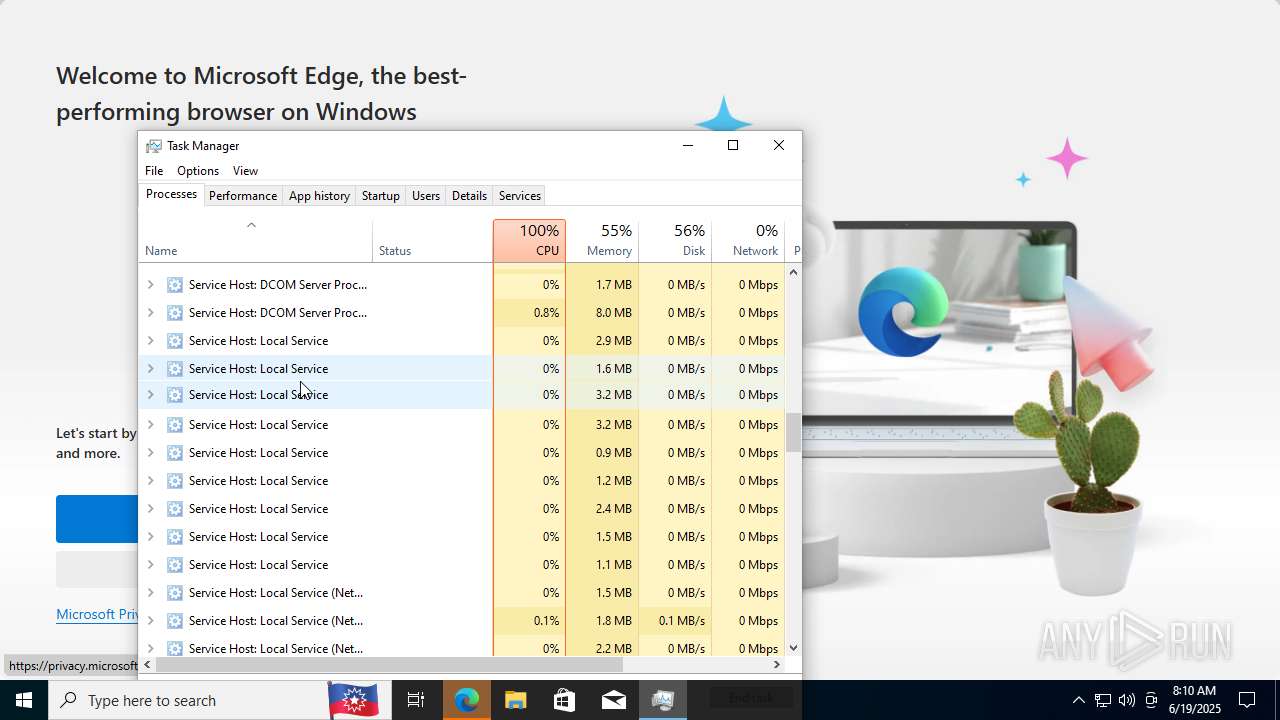Open the Microsoft Privacy link in Edge
The width and height of the screenshot is (1280, 720).
97,614
